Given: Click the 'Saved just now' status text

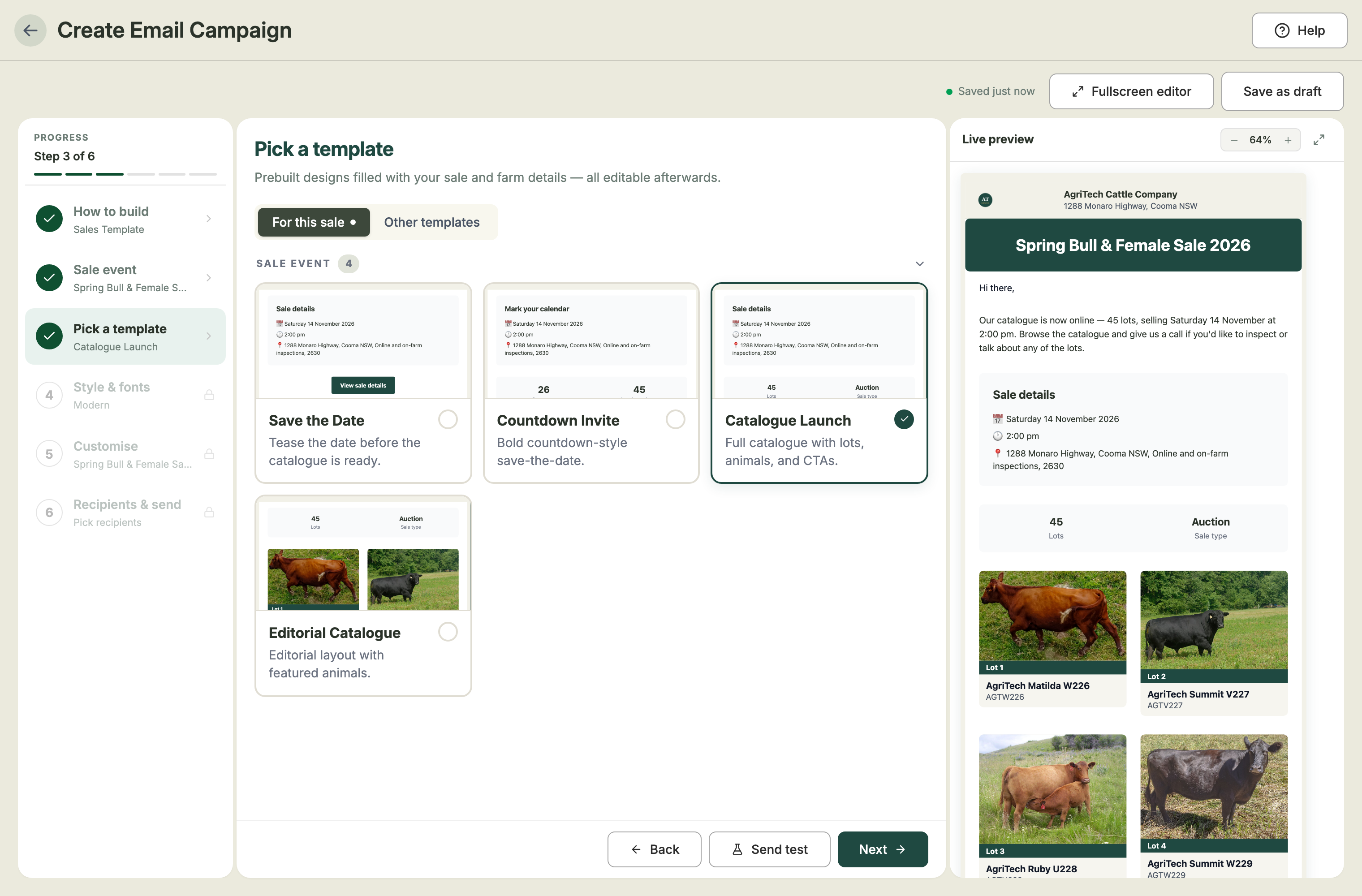Looking at the screenshot, I should pos(996,91).
